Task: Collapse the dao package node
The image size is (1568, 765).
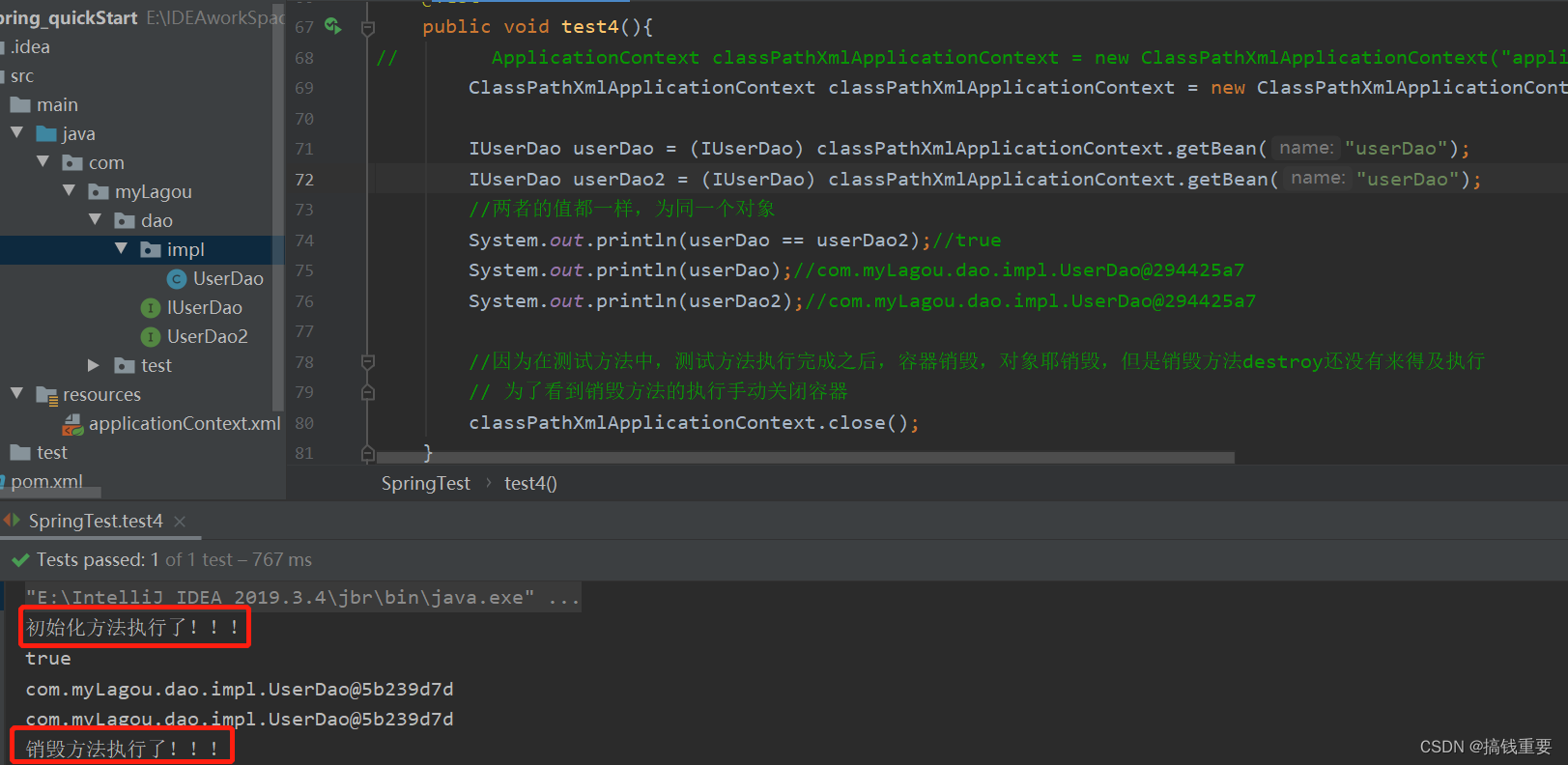Action: click(x=95, y=219)
